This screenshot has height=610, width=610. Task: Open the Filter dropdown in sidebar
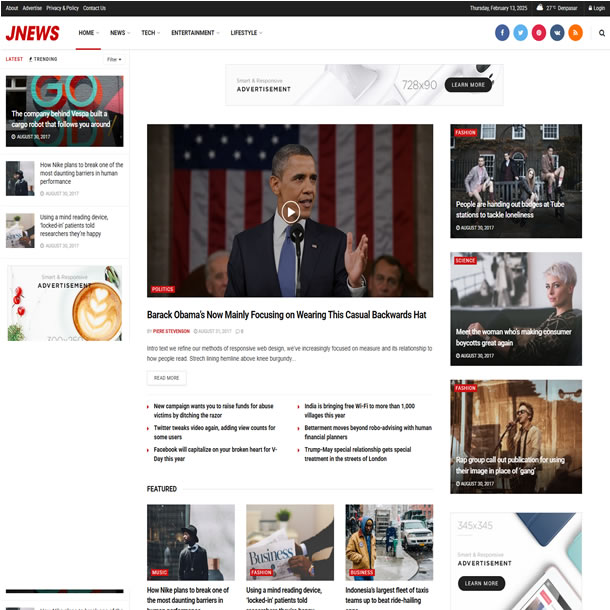(x=114, y=59)
